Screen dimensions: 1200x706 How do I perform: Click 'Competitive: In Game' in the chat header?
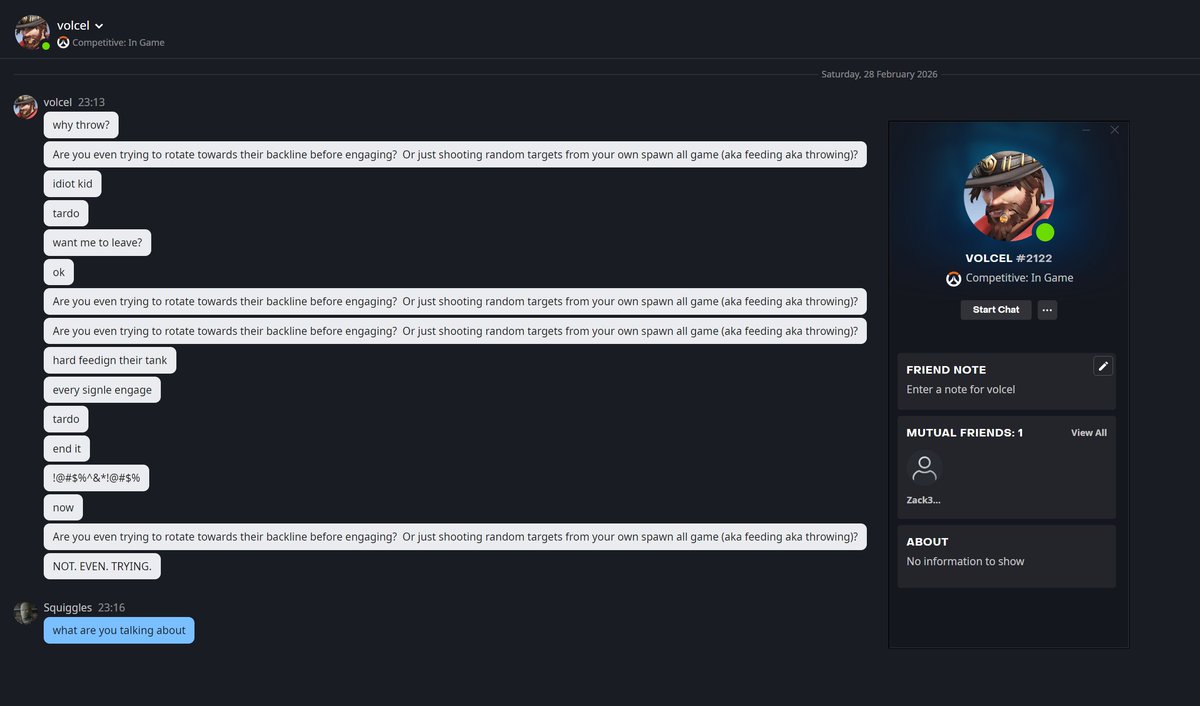pyautogui.click(x=118, y=43)
